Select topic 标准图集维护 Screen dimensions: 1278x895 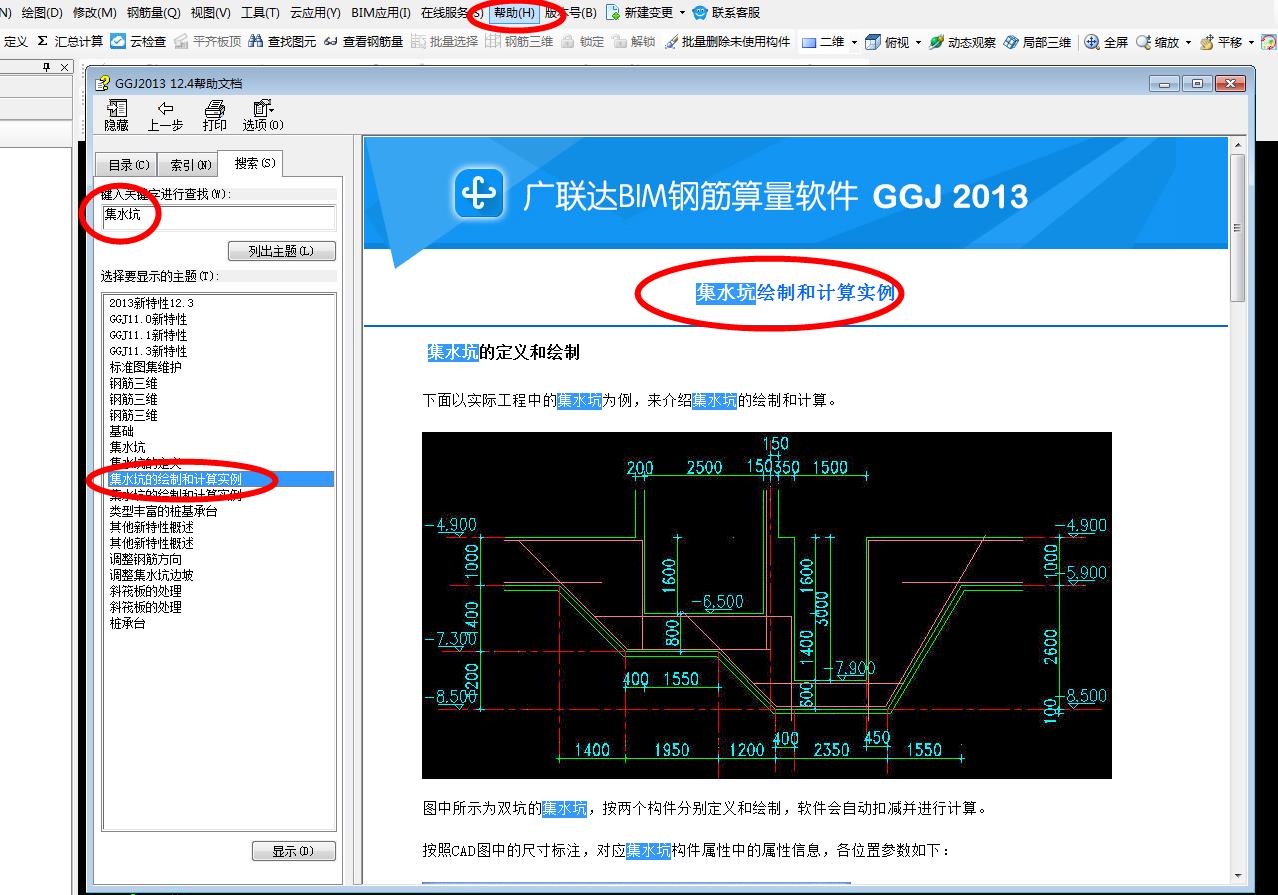(145, 367)
